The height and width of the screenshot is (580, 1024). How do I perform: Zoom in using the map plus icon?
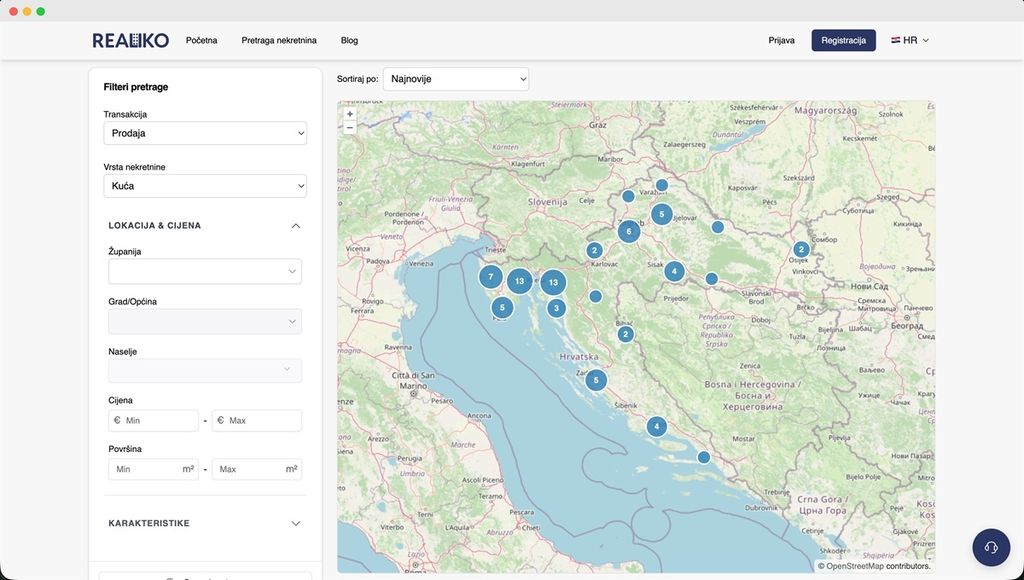click(x=349, y=113)
